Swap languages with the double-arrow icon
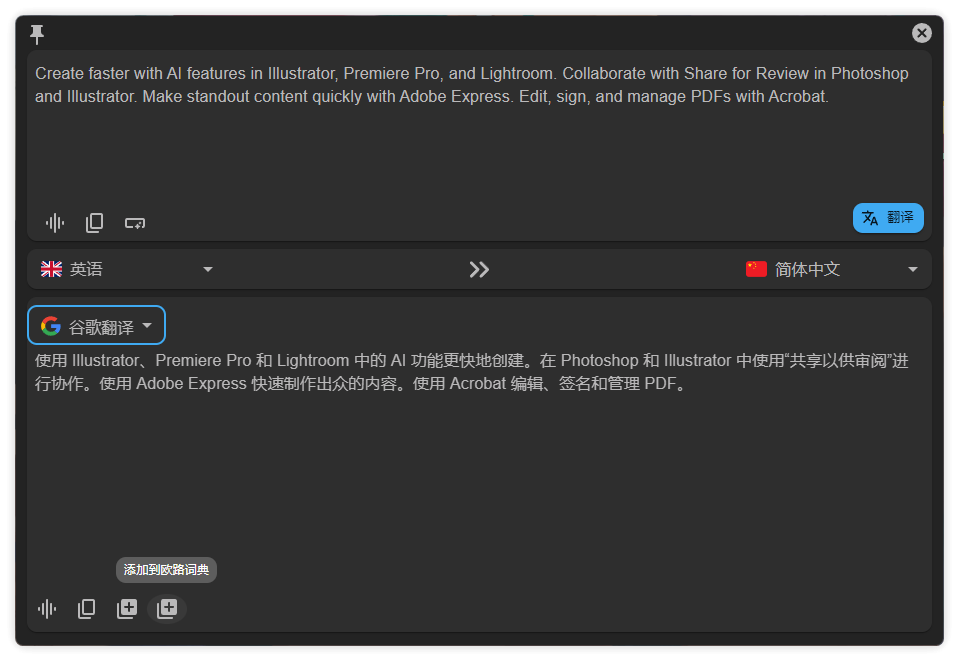Screen dimensions: 959x661 (x=479, y=270)
